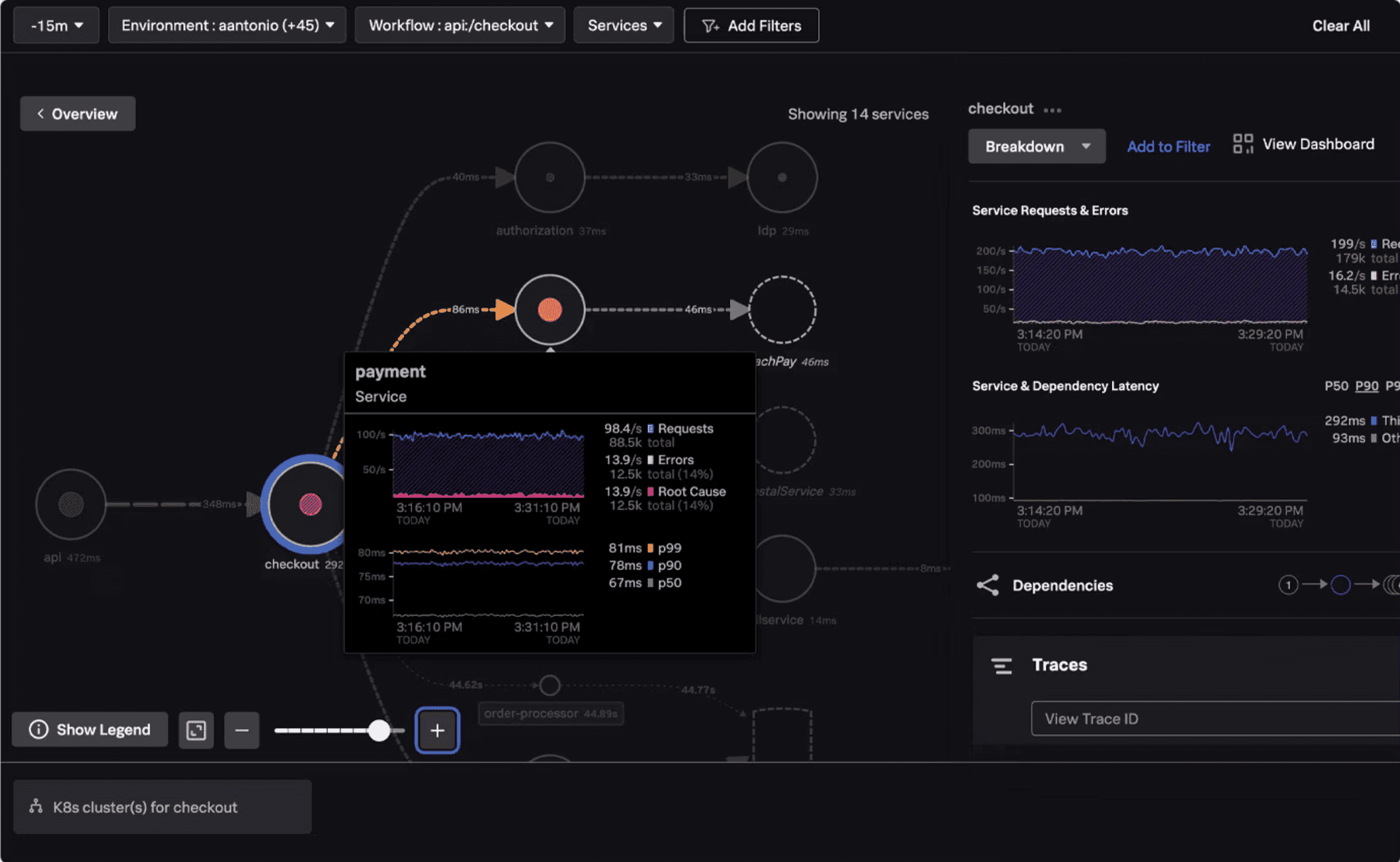1400x862 pixels.
Task: Click the zoom level slider handle
Action: (x=379, y=730)
